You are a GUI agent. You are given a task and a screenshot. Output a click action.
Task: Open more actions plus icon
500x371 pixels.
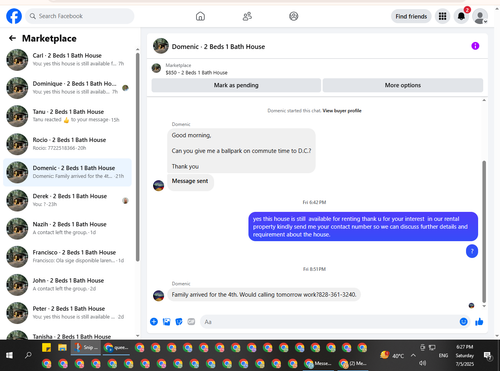point(154,322)
